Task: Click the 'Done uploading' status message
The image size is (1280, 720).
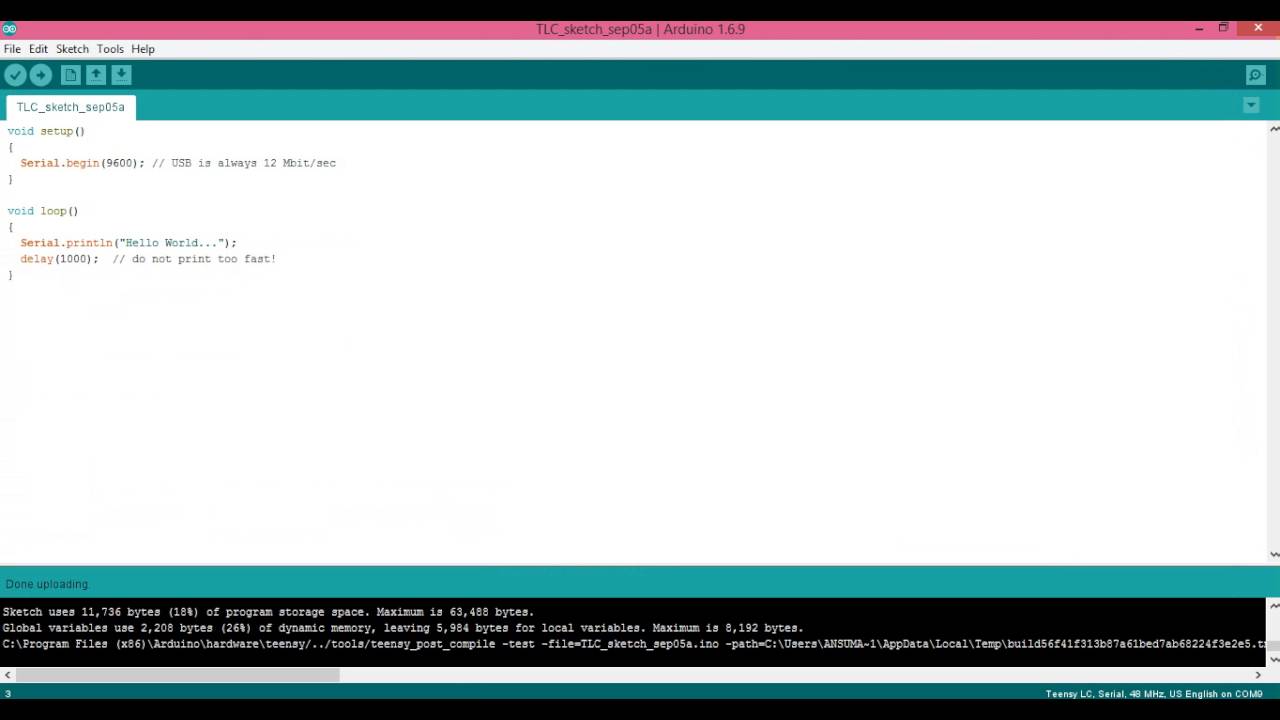Action: (47, 584)
